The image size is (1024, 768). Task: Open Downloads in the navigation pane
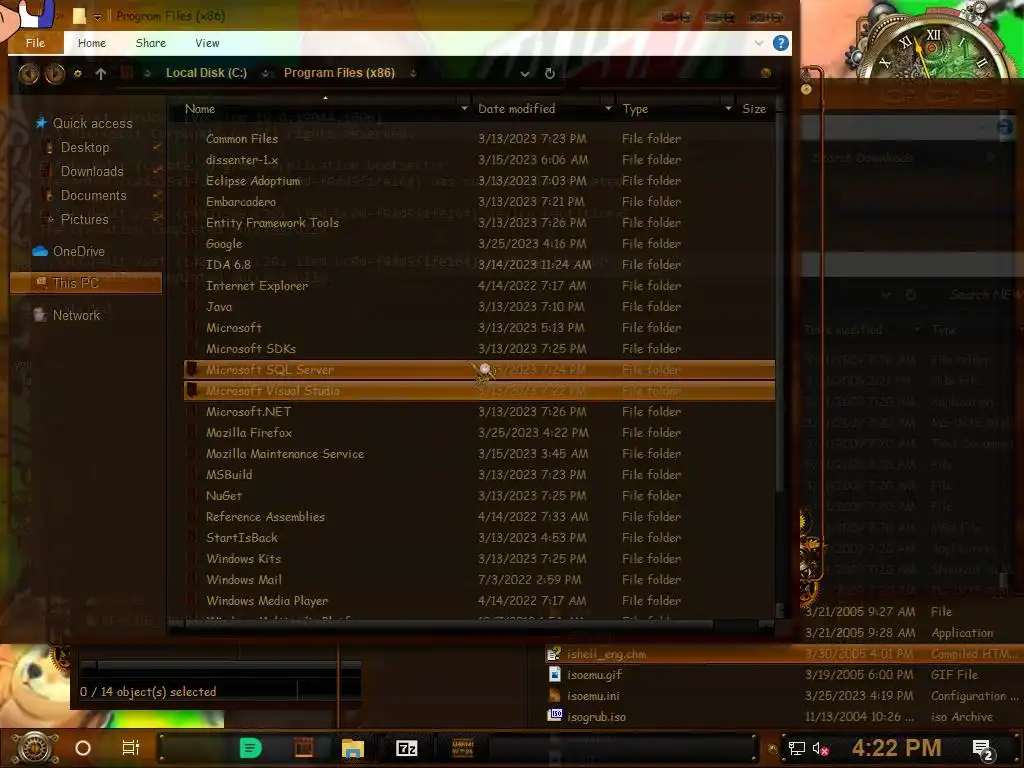tap(92, 172)
